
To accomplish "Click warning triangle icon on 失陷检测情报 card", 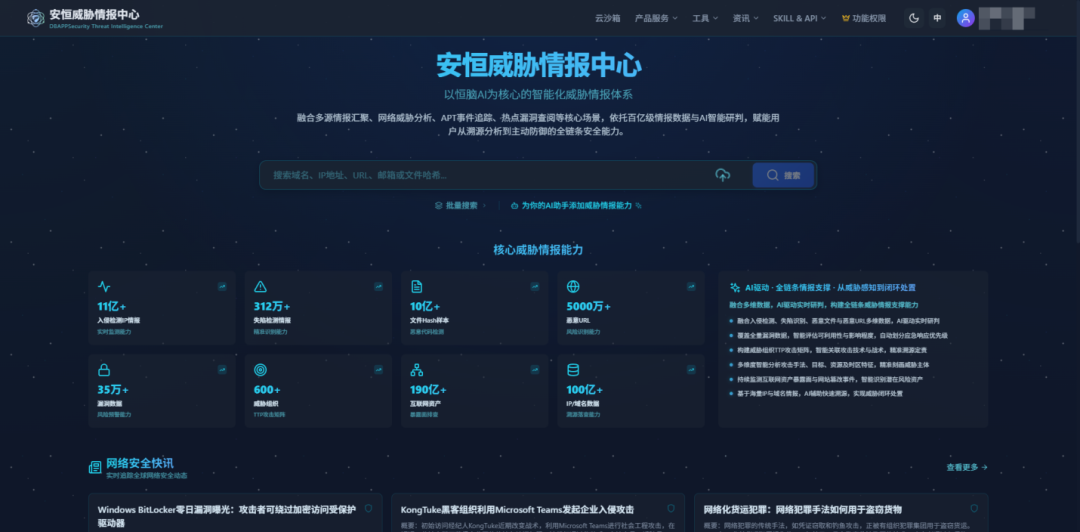I will click(260, 286).
